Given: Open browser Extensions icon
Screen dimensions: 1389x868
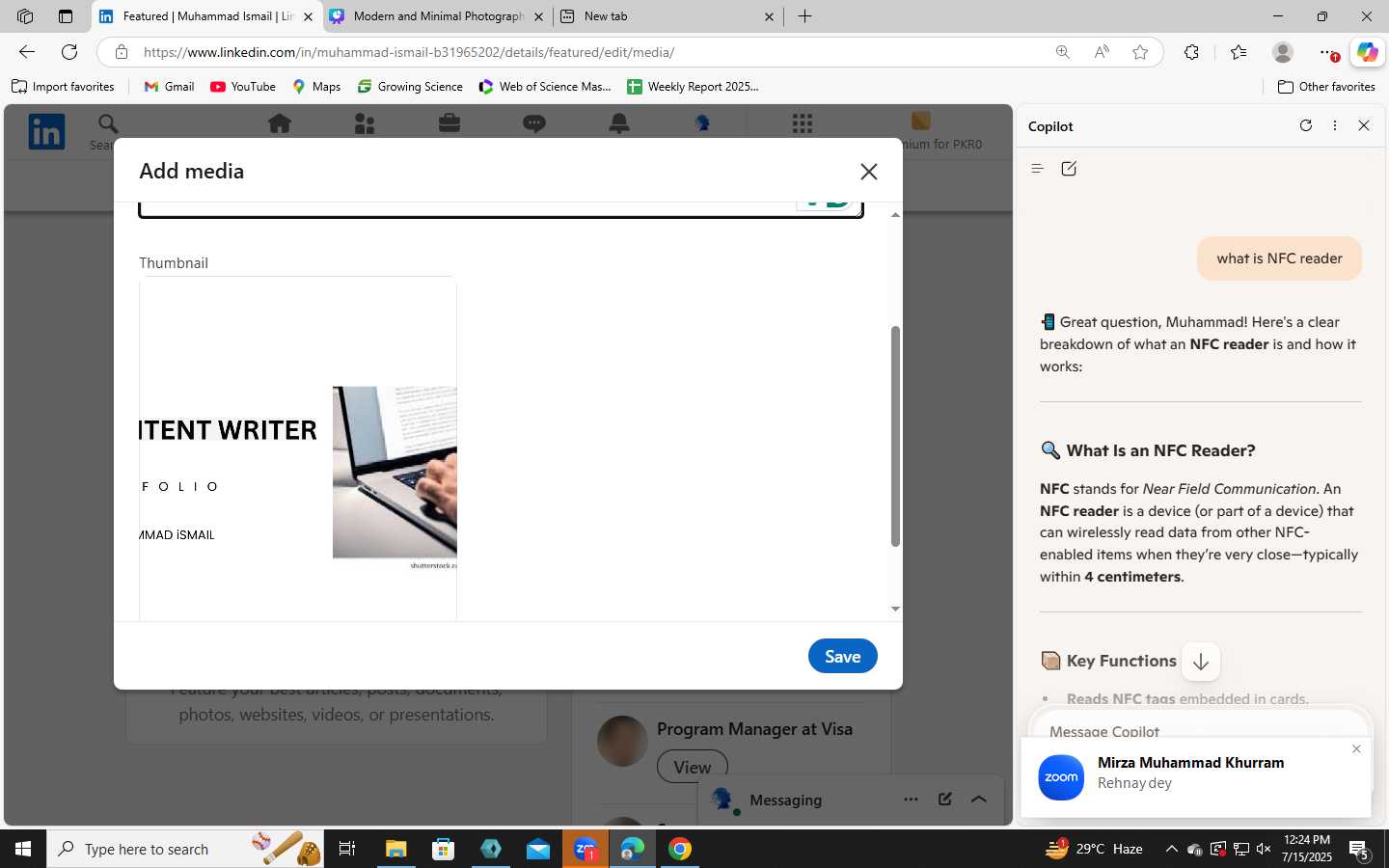Looking at the screenshot, I should 1192,52.
